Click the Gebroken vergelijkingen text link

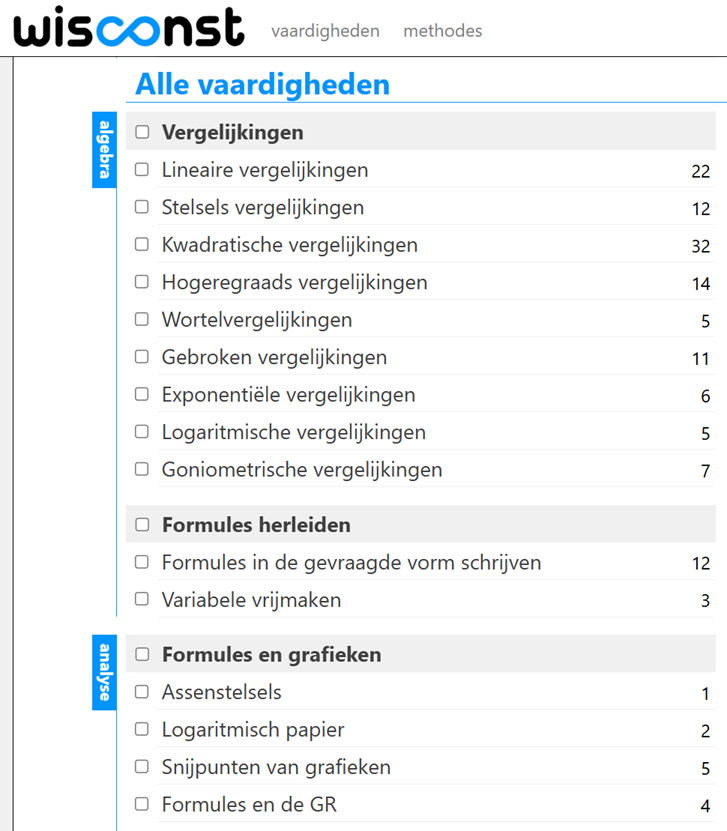[274, 358]
